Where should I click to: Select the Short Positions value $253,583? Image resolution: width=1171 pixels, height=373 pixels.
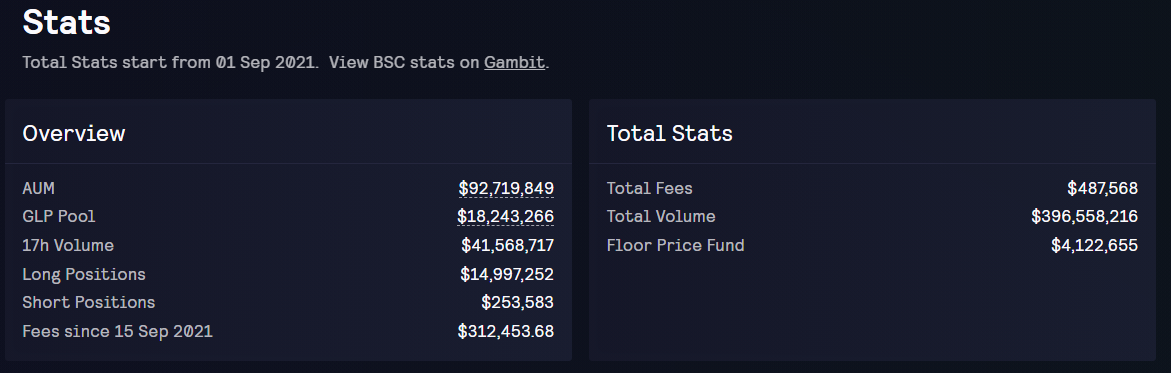point(518,303)
